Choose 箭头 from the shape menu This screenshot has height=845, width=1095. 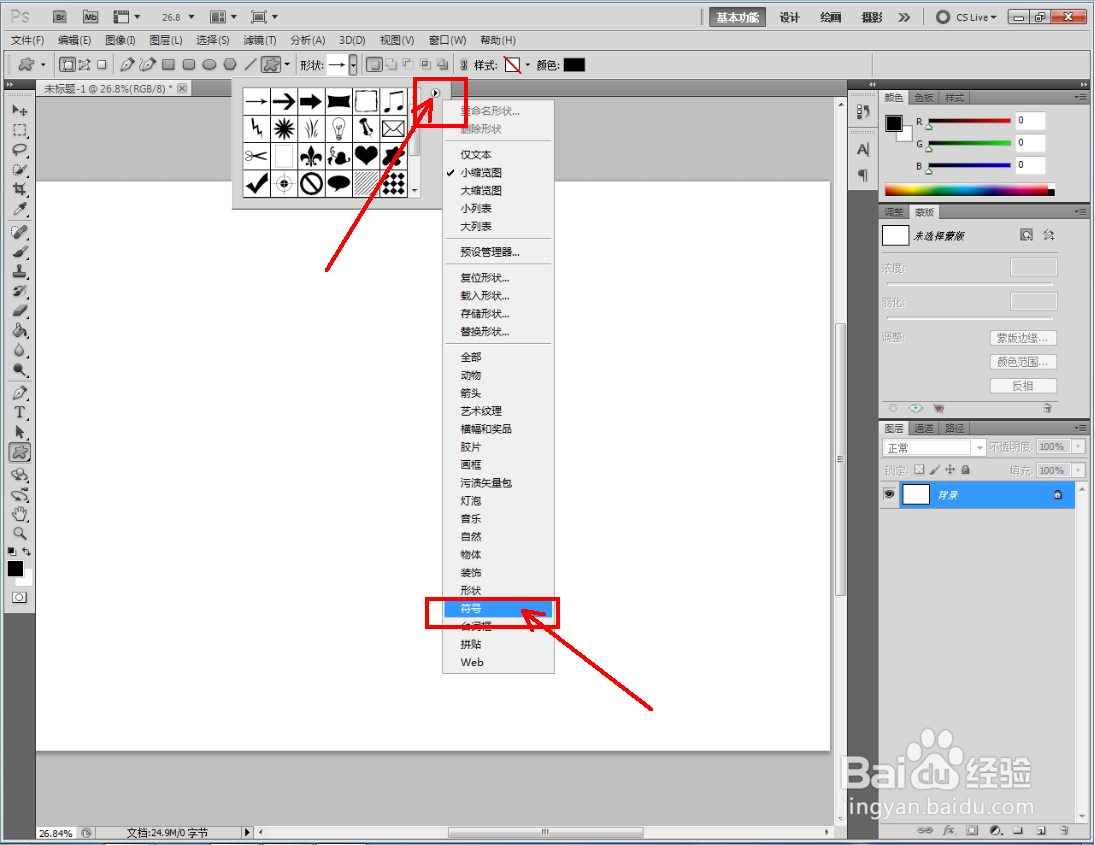click(x=498, y=393)
